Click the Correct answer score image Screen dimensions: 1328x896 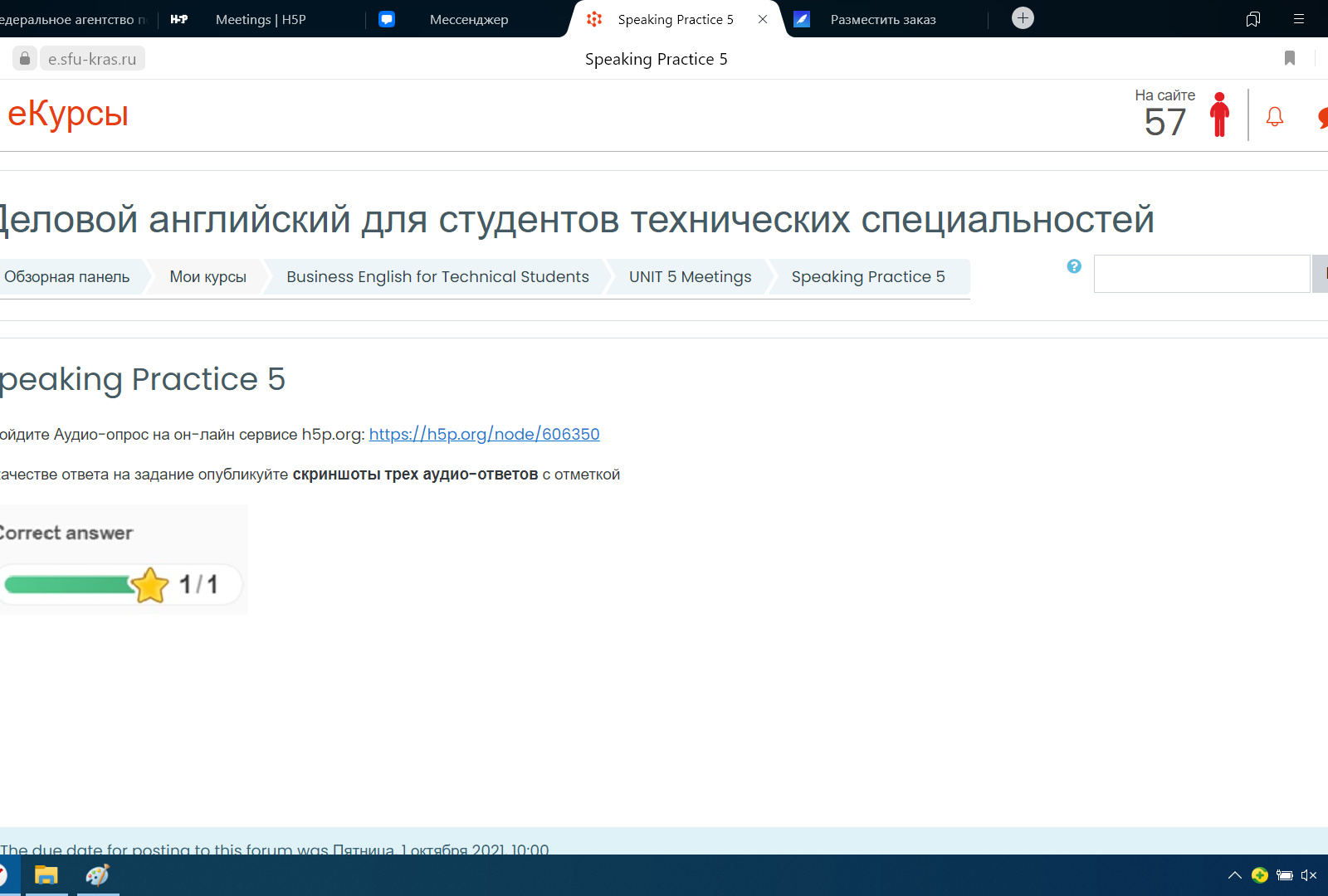[123, 560]
